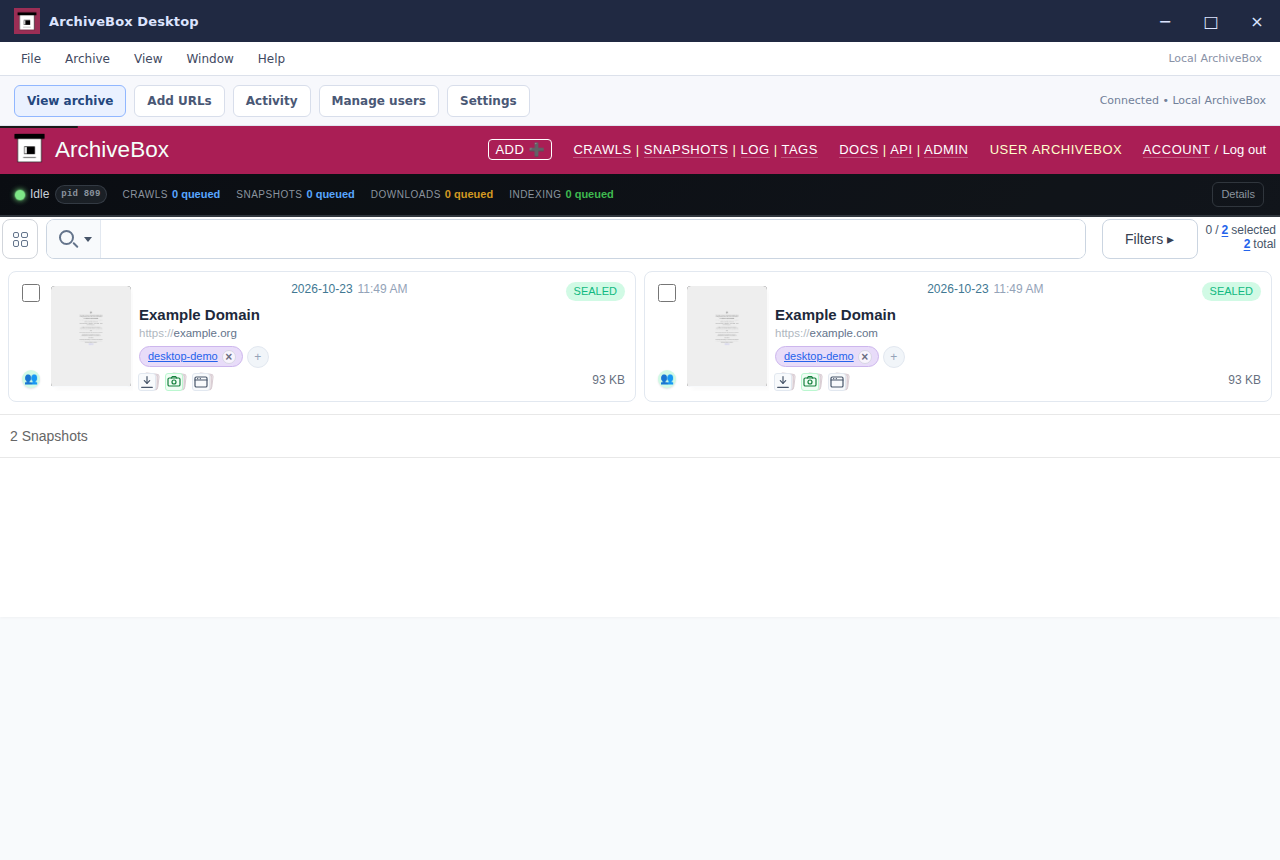1280x860 pixels.
Task: Switch to the Add URLs tab
Action: [179, 101]
